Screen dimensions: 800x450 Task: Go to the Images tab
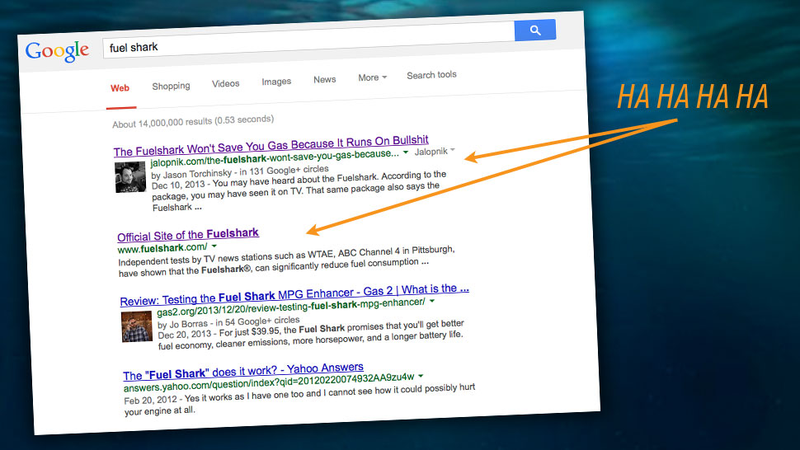tap(276, 81)
